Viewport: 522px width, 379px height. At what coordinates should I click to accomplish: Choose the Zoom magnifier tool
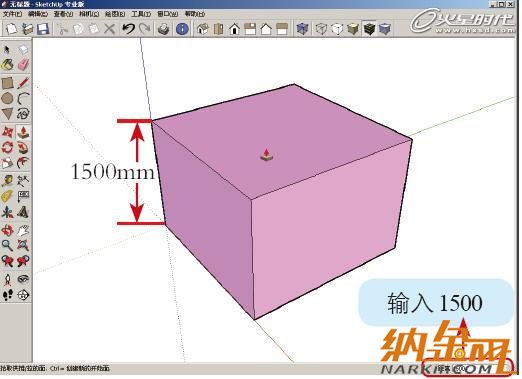7,245
